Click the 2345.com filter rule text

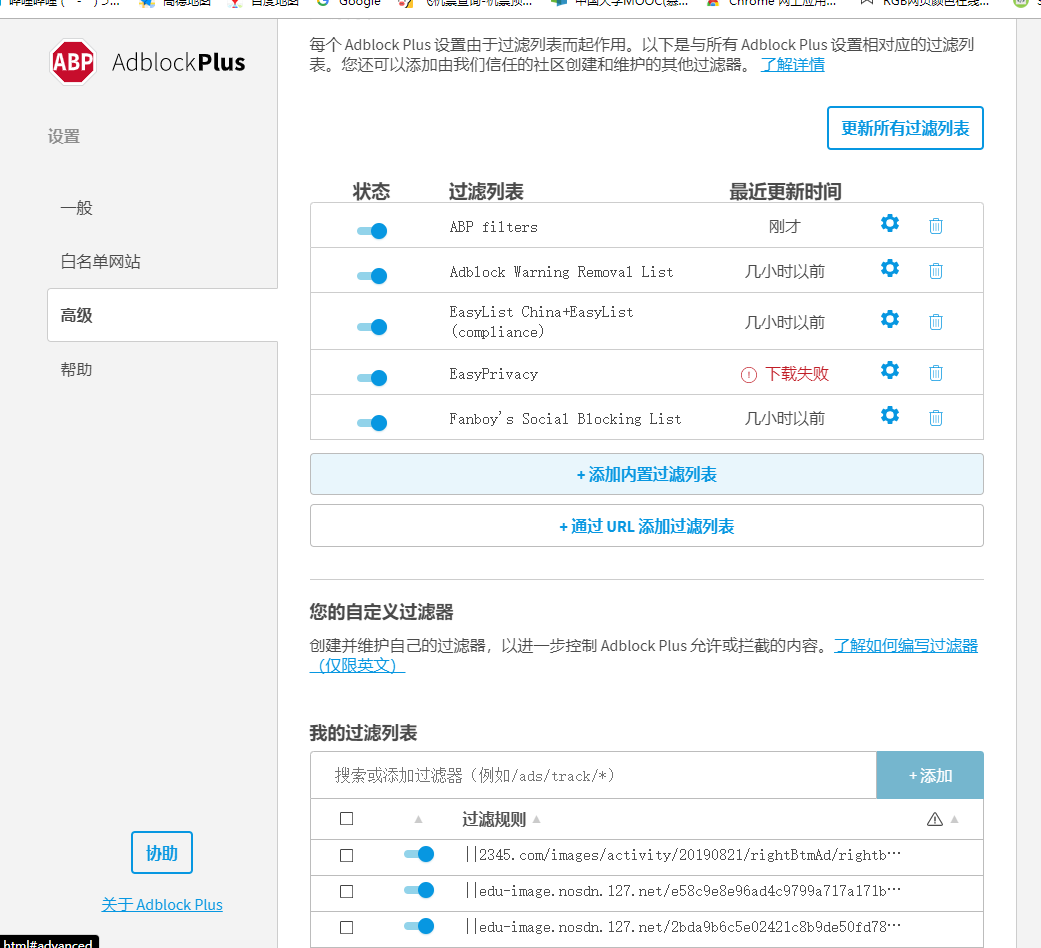683,855
